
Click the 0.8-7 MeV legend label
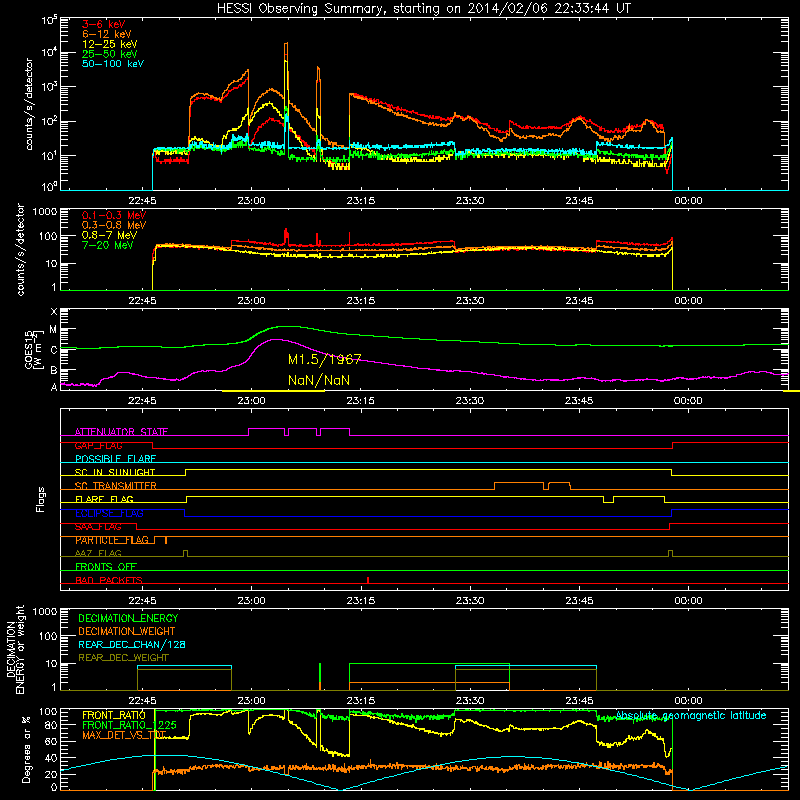pyautogui.click(x=109, y=235)
